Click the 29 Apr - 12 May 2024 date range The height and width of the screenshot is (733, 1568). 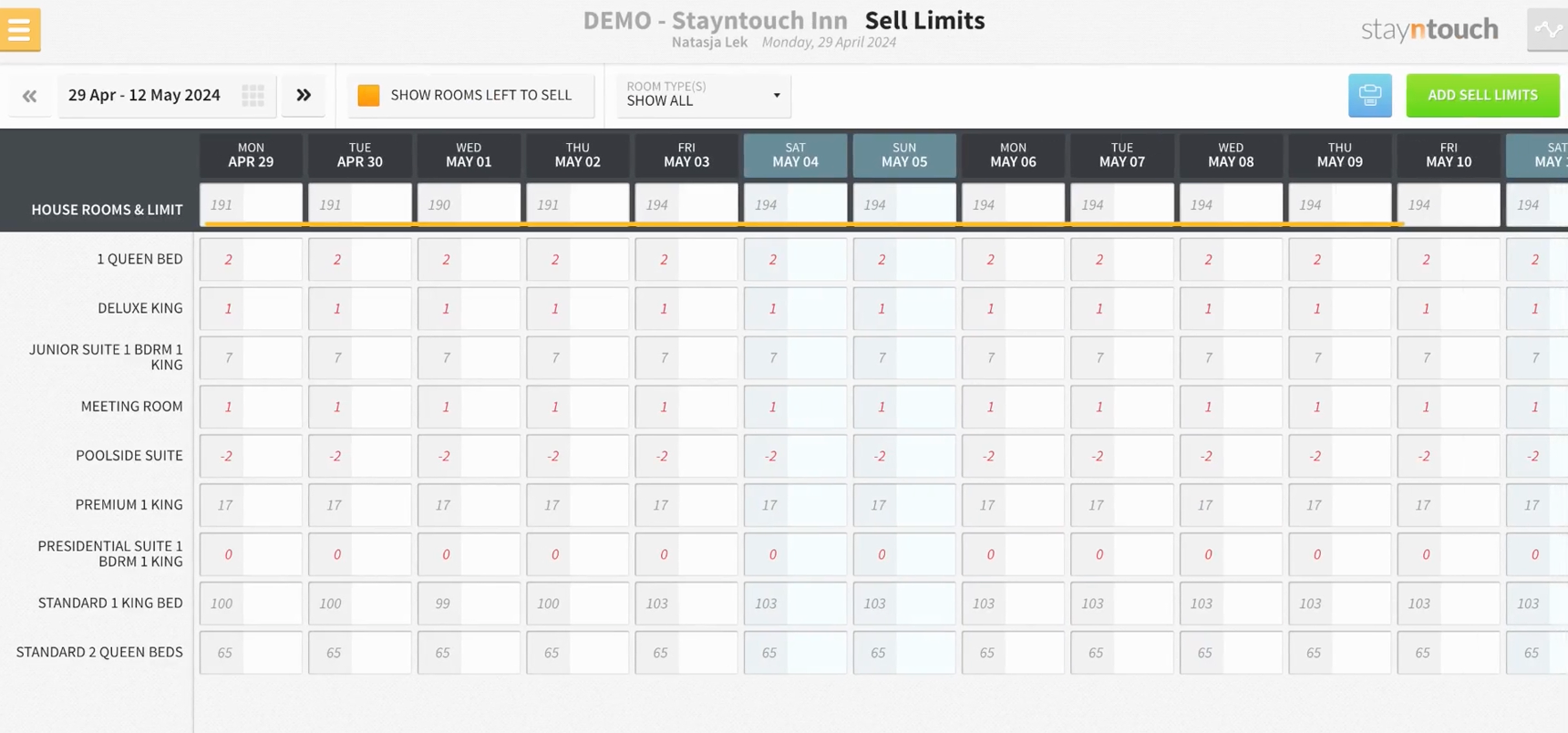pos(144,95)
